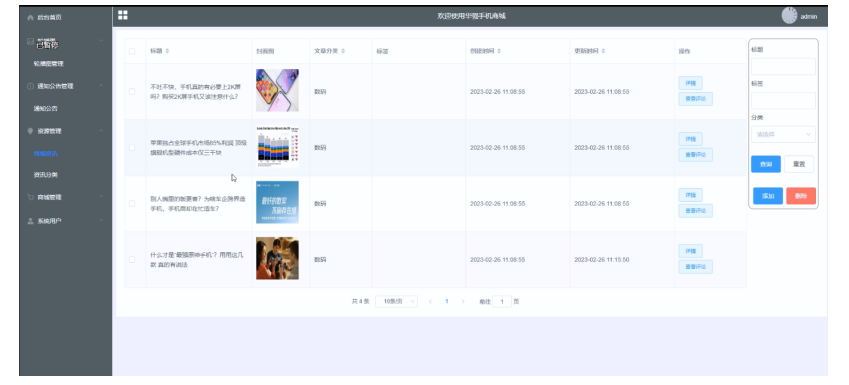This screenshot has width=849, height=385.
Task: Click the blue 添加 button
Action: click(768, 196)
